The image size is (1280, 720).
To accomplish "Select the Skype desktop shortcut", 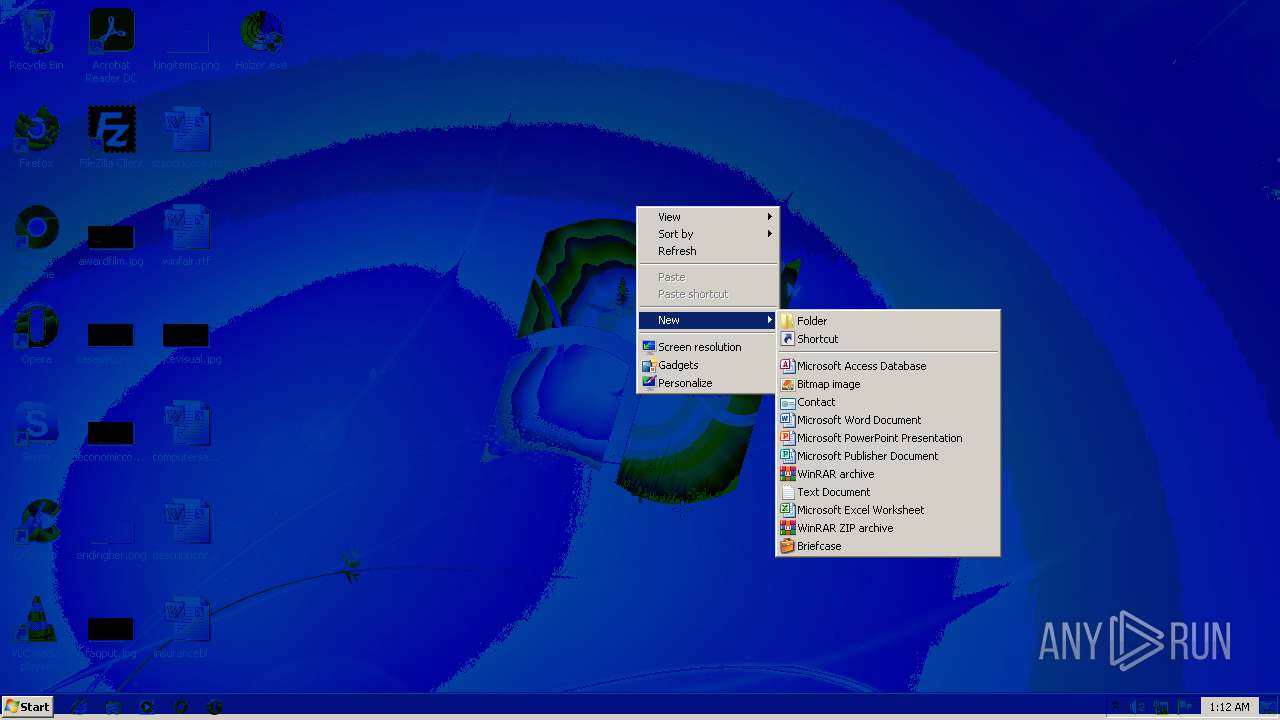I will pyautogui.click(x=36, y=432).
